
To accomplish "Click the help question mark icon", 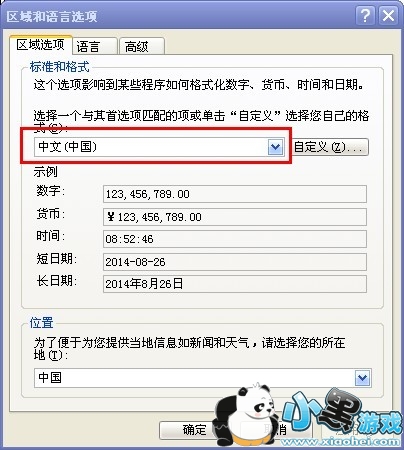I will coord(365,16).
